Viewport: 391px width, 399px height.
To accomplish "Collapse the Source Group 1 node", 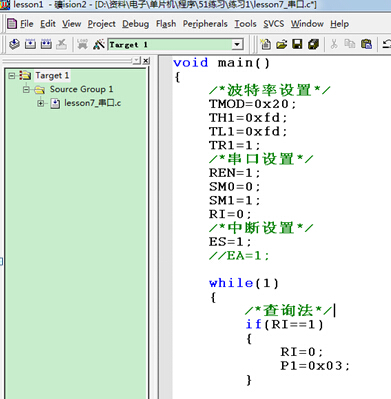I will pos(26,89).
